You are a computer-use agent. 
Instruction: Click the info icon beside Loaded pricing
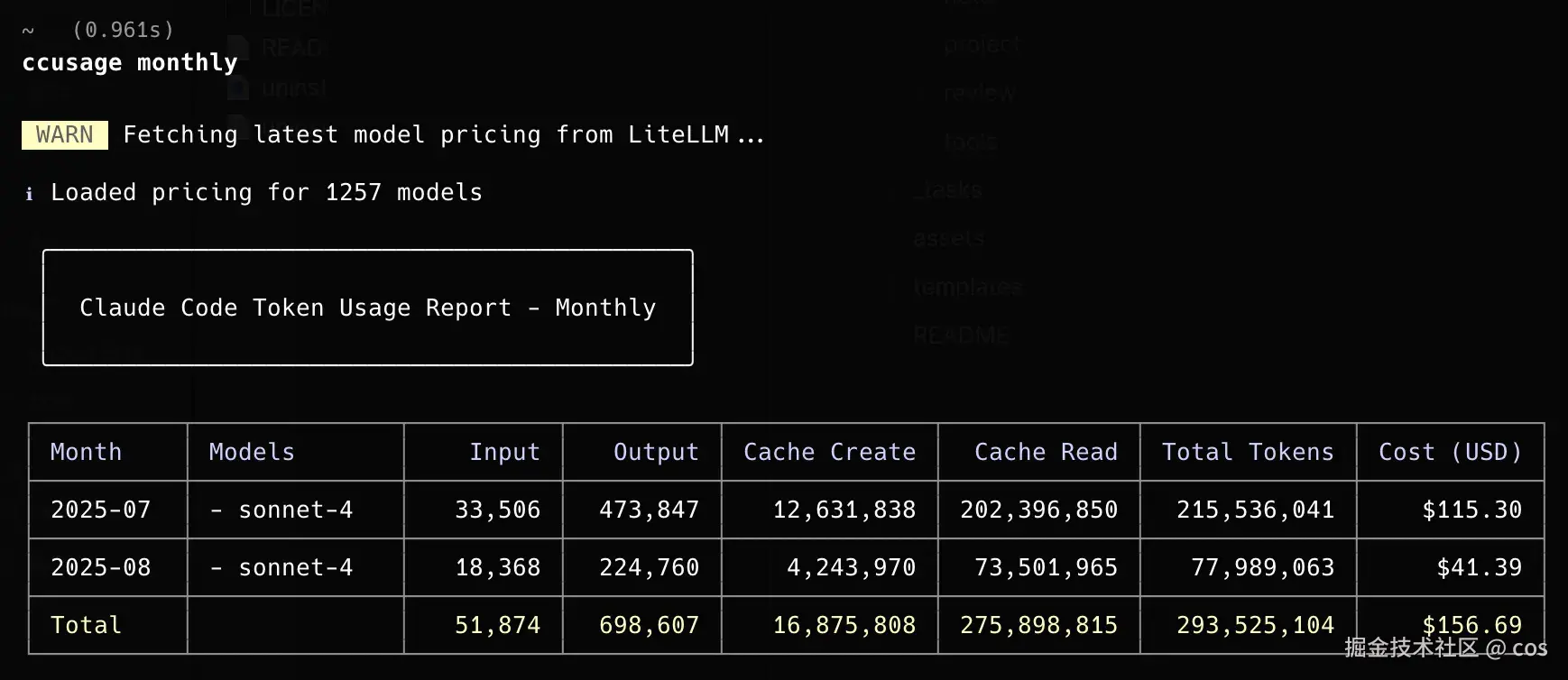(29, 194)
